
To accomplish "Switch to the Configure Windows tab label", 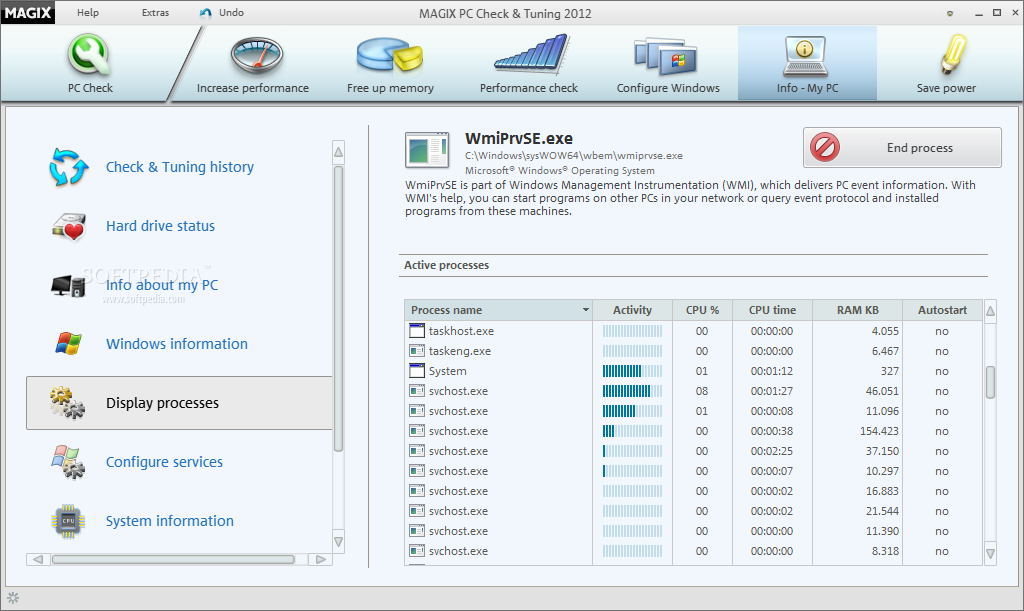I will pyautogui.click(x=668, y=87).
